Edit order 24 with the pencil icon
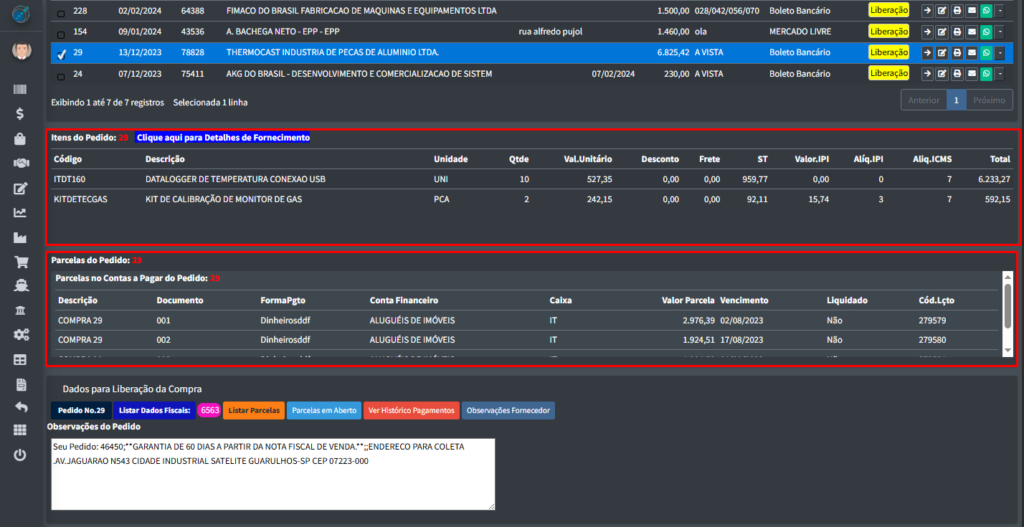The image size is (1024, 527). [943, 73]
